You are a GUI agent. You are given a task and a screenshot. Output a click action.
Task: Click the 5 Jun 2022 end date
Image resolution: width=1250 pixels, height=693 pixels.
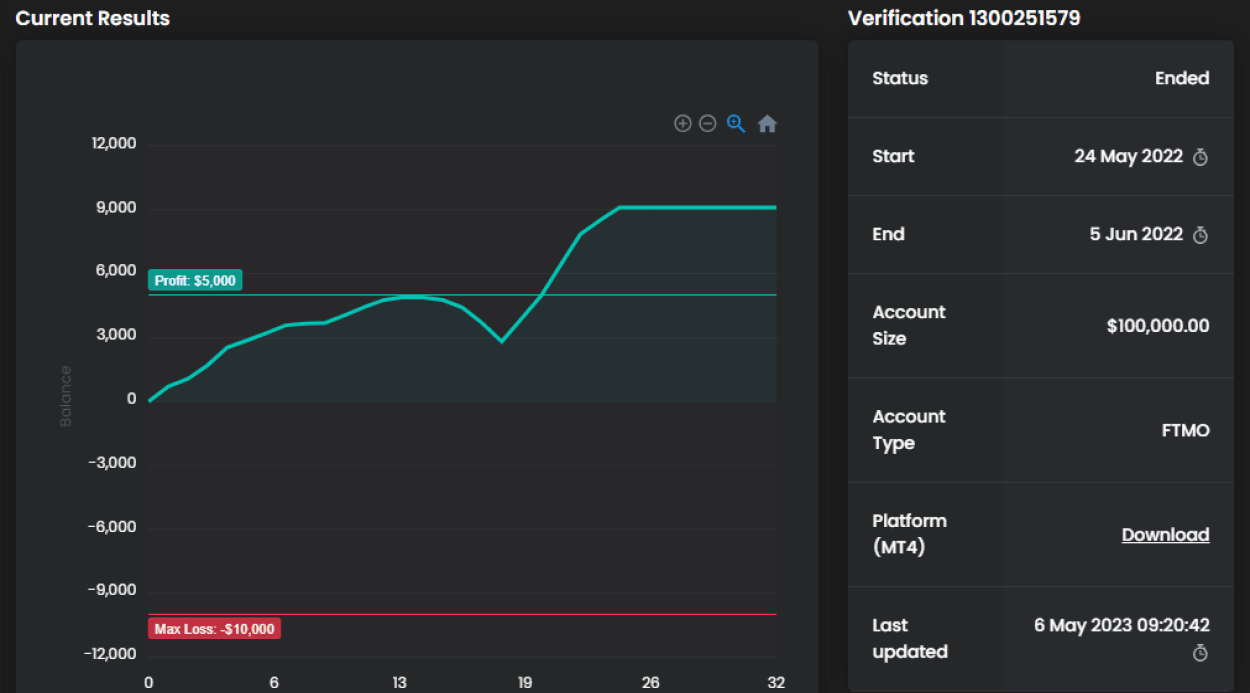pos(1136,234)
